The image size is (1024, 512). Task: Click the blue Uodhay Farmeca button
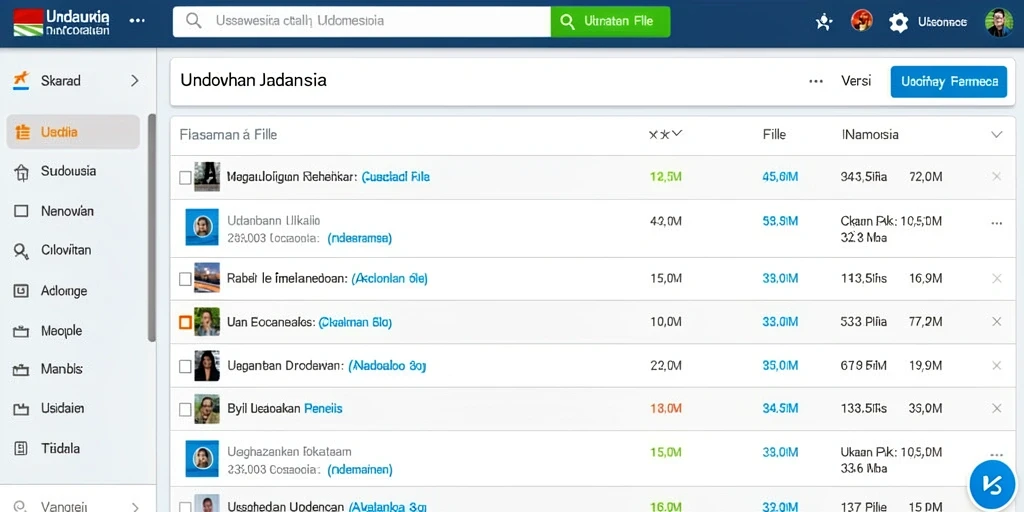(949, 82)
